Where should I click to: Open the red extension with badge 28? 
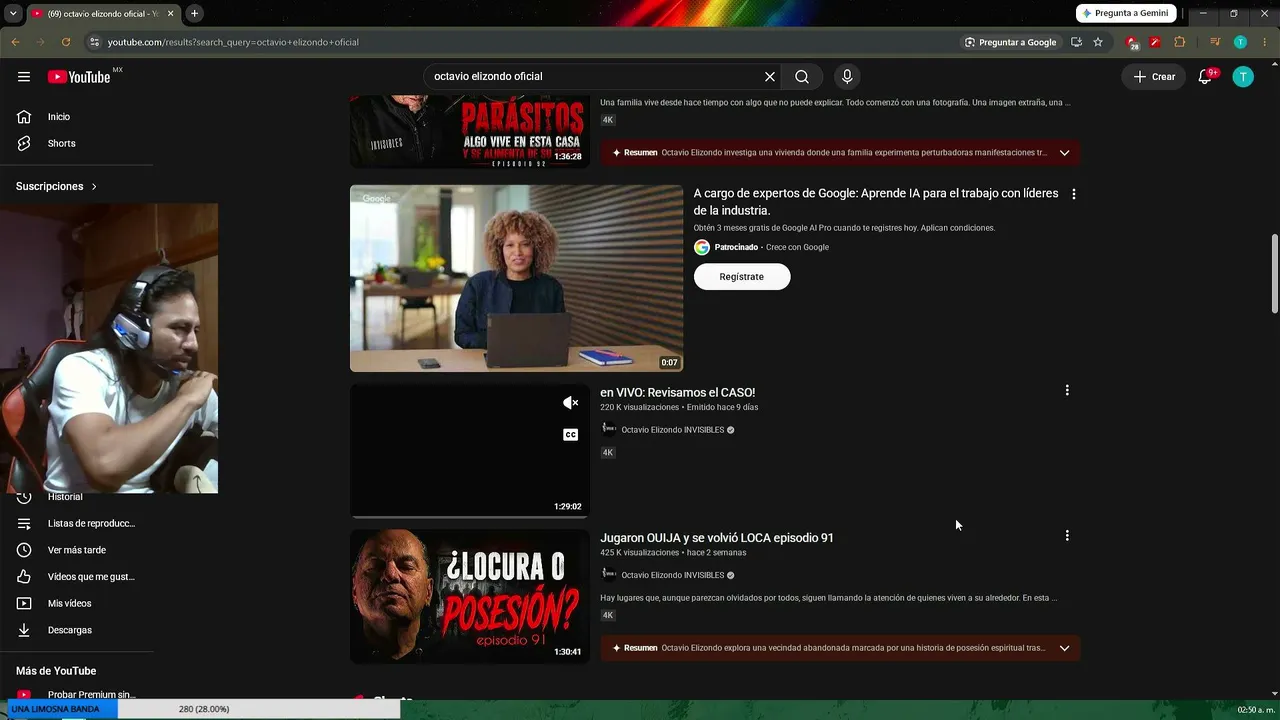tap(1132, 42)
